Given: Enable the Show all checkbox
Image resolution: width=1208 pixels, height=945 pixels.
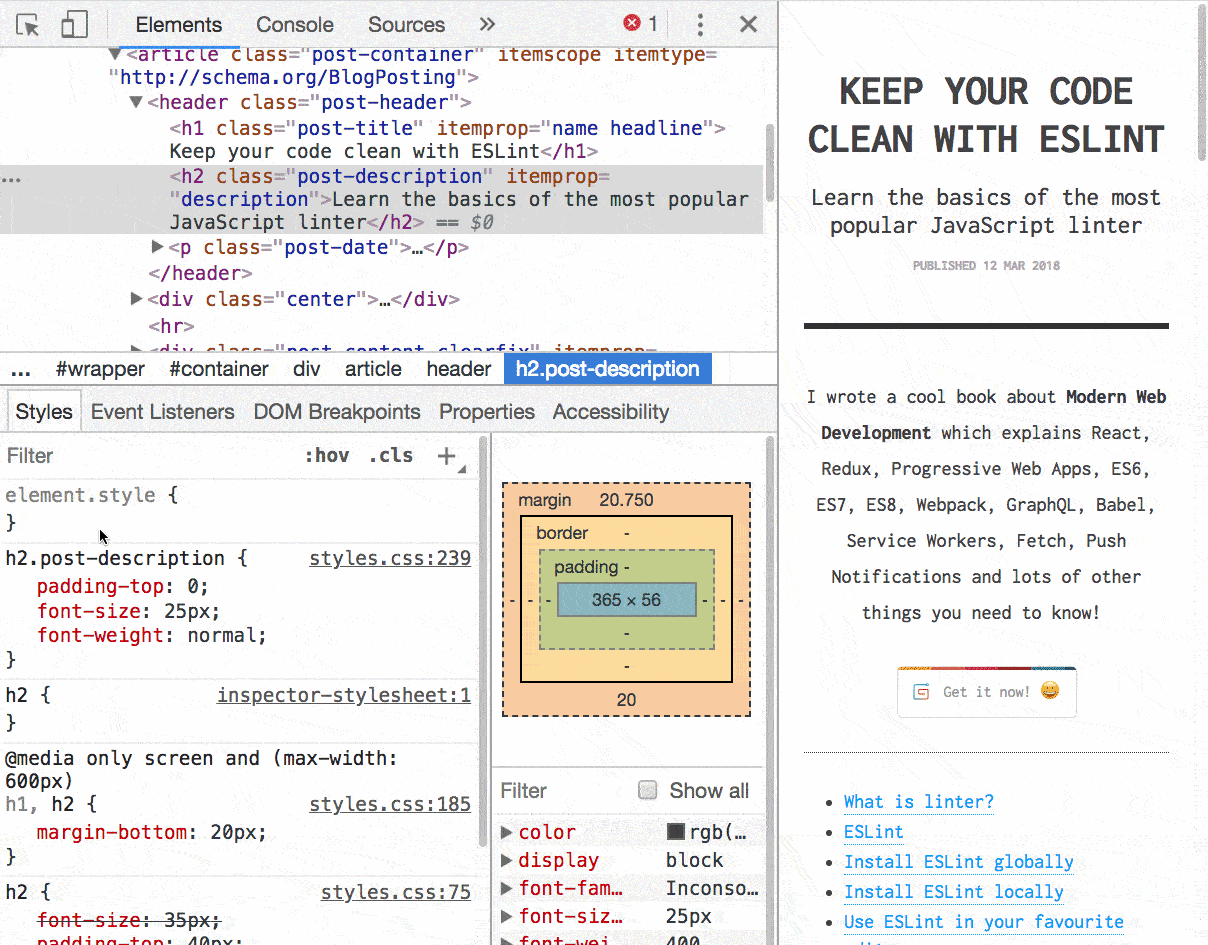Looking at the screenshot, I should (648, 791).
